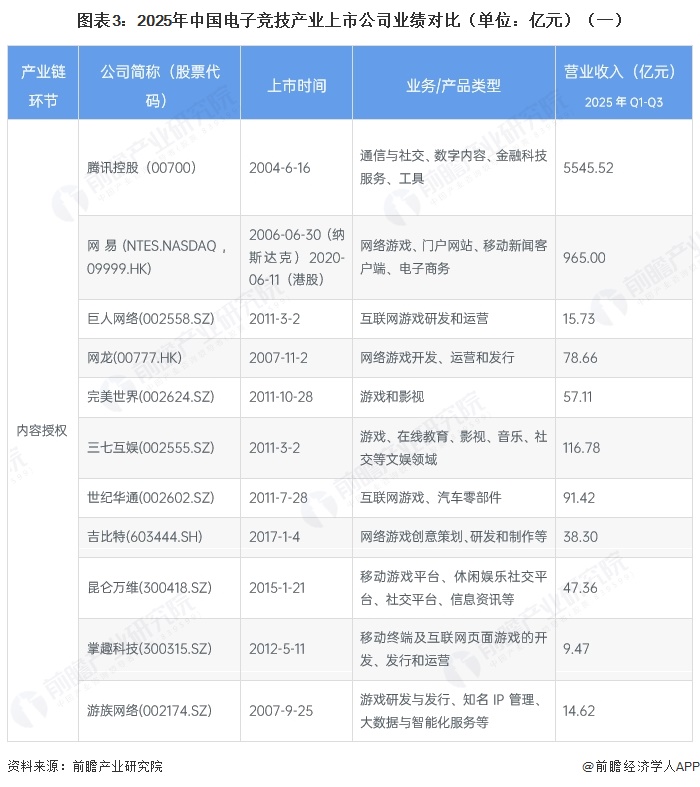Select the revenue value '91.42'
Viewport: 700px width, 787px height.
579,498
